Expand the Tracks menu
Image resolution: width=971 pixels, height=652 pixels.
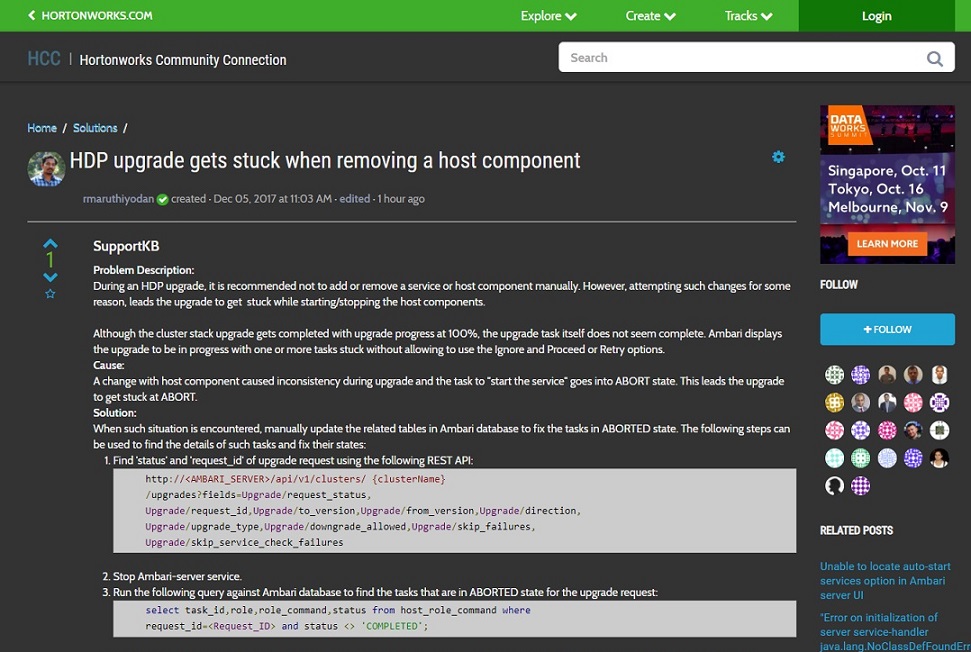[x=748, y=16]
